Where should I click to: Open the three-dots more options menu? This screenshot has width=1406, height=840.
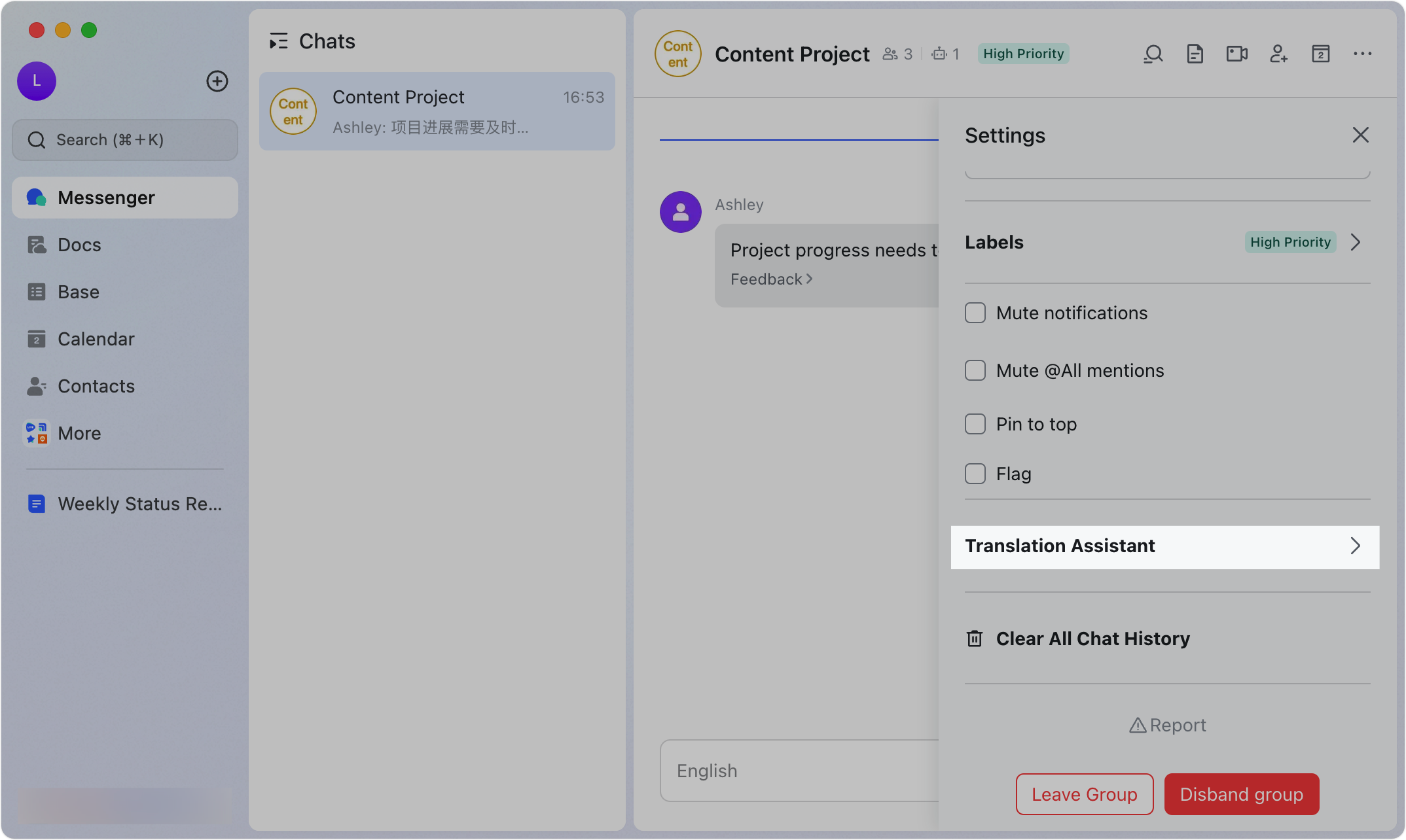tap(1362, 54)
